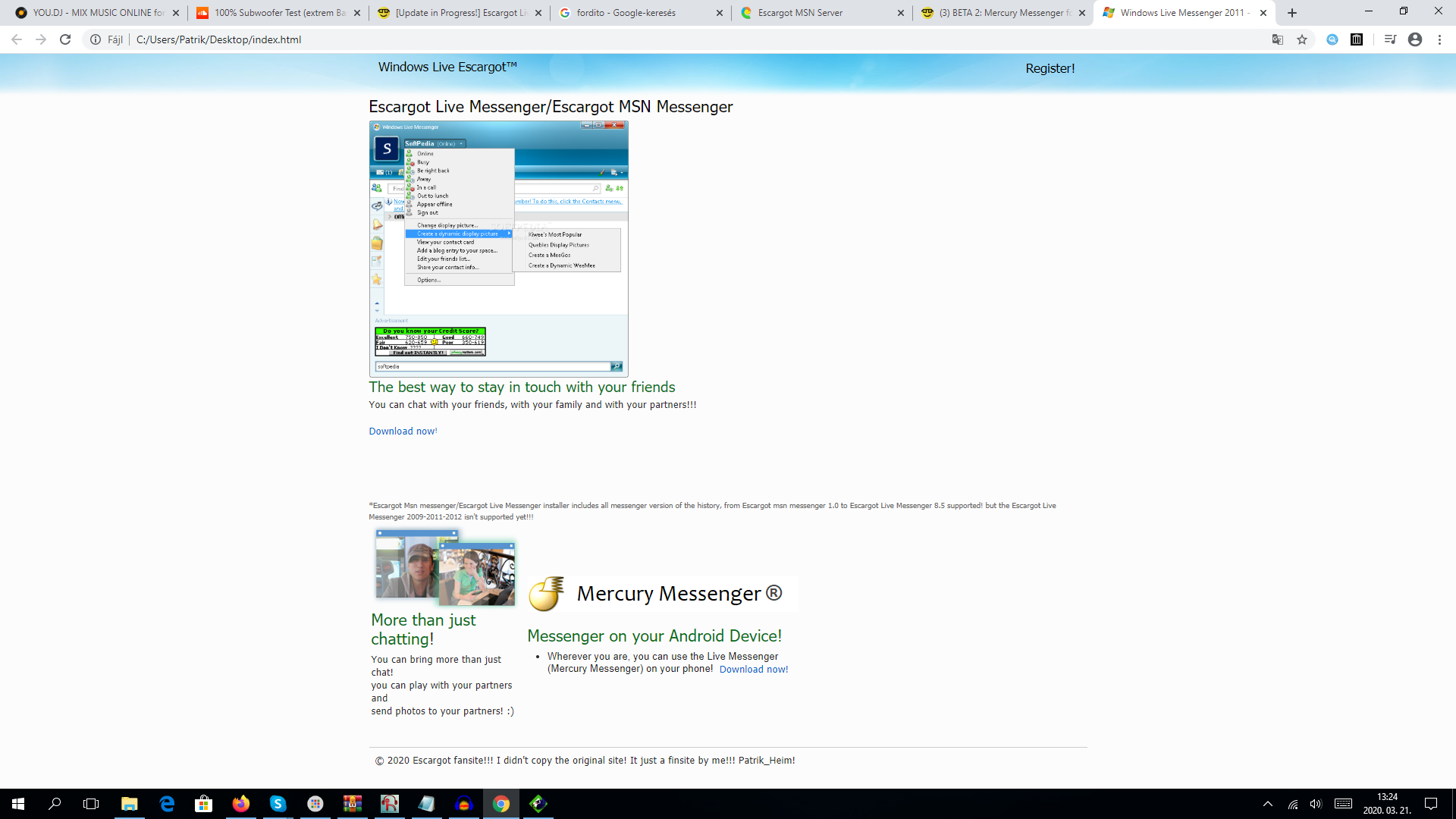Image resolution: width=1456 pixels, height=819 pixels.
Task: Open the Wayback Machine extension icon
Action: pos(1357,39)
